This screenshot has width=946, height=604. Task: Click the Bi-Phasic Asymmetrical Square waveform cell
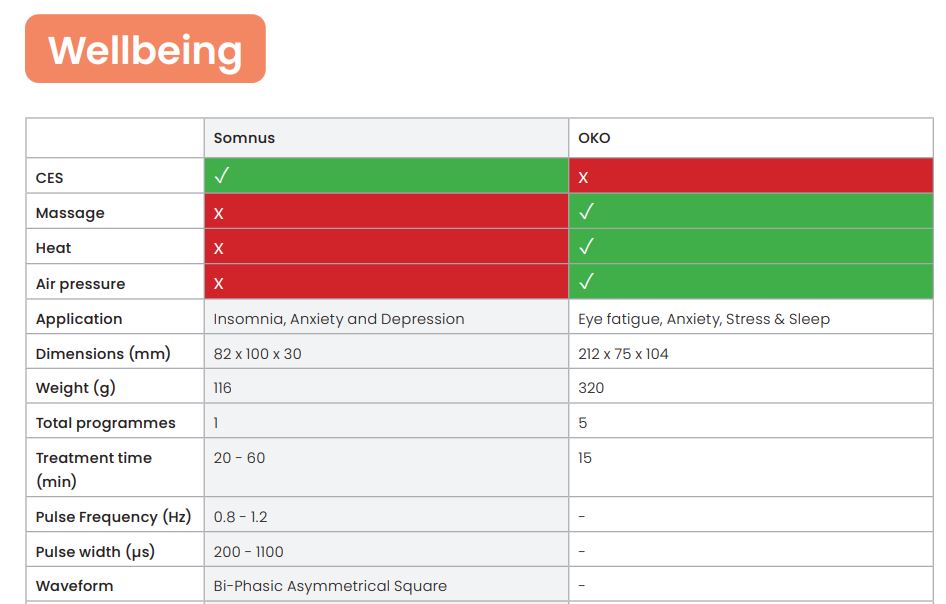(x=330, y=586)
